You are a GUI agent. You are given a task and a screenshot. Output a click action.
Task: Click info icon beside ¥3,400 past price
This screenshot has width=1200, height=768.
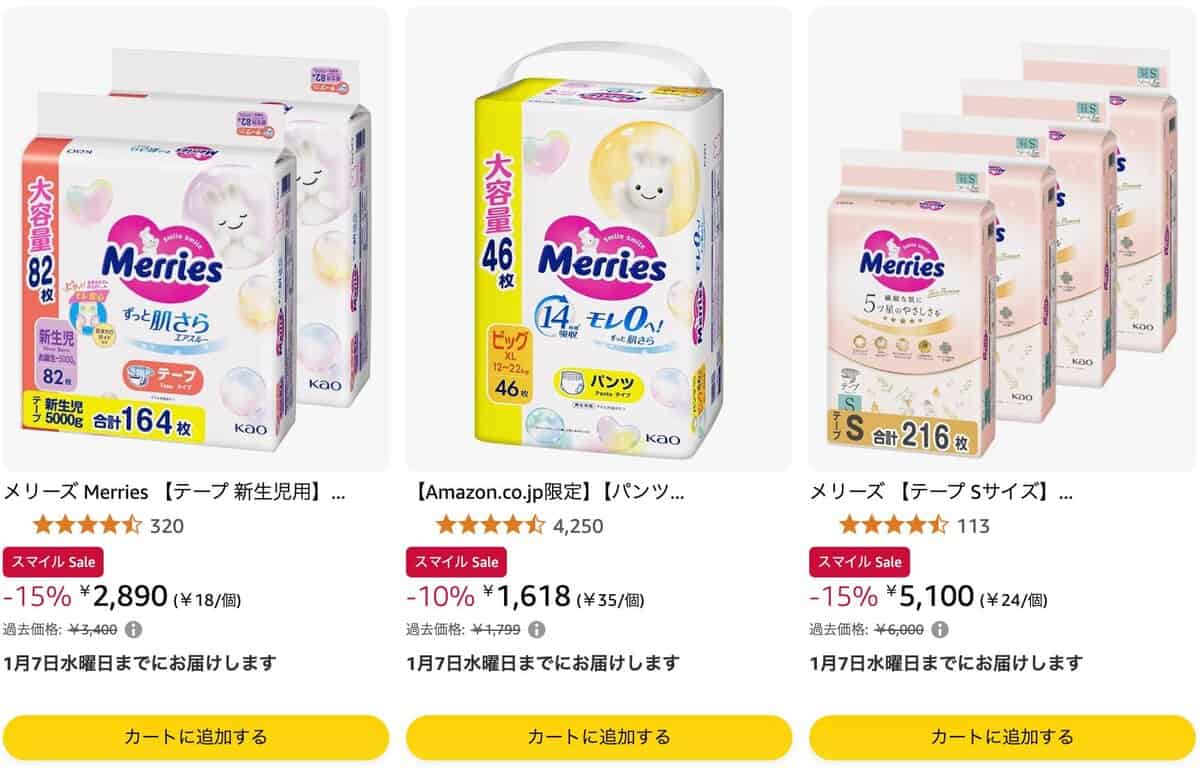tap(133, 630)
